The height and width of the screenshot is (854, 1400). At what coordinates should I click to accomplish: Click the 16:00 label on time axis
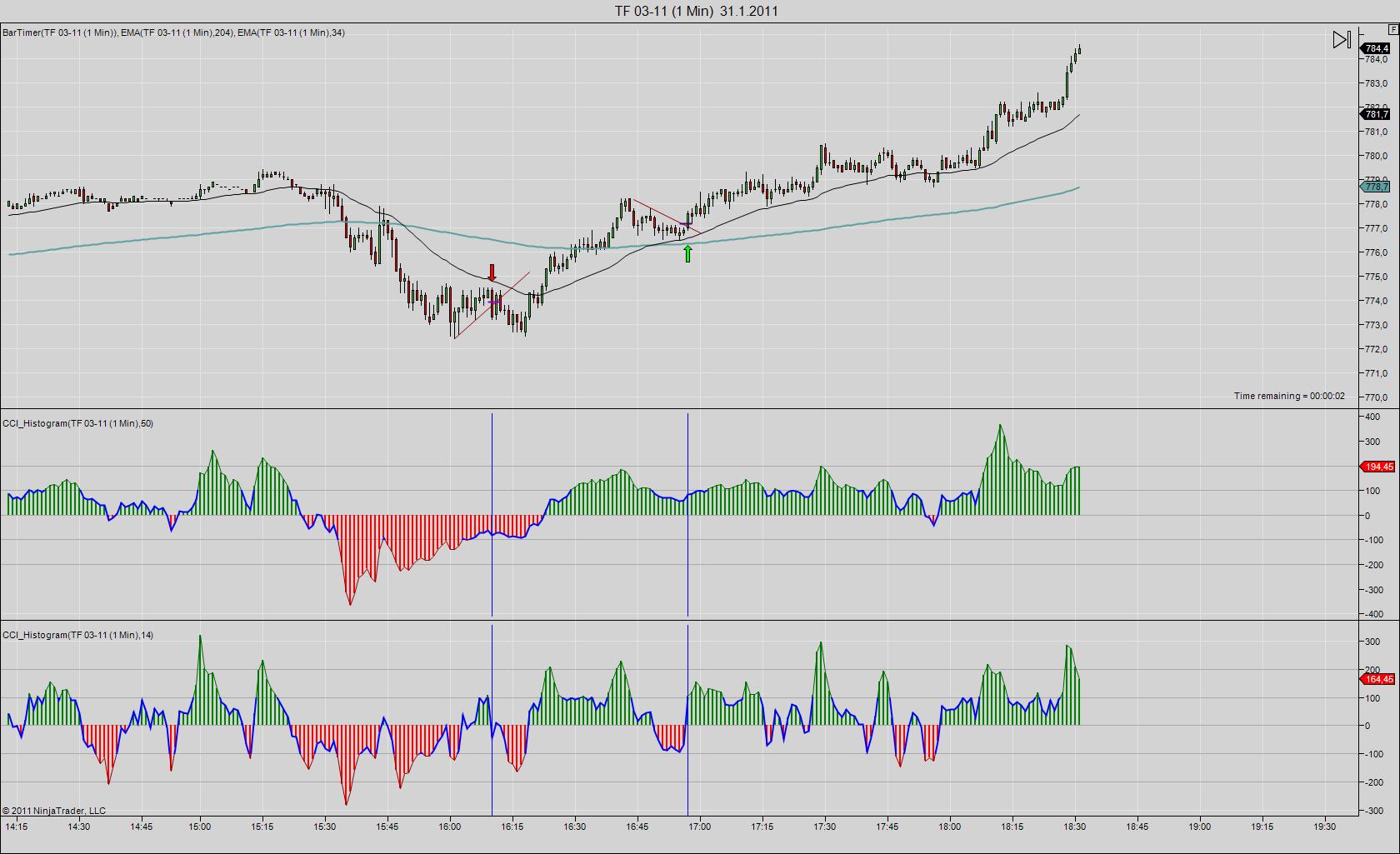tap(449, 827)
